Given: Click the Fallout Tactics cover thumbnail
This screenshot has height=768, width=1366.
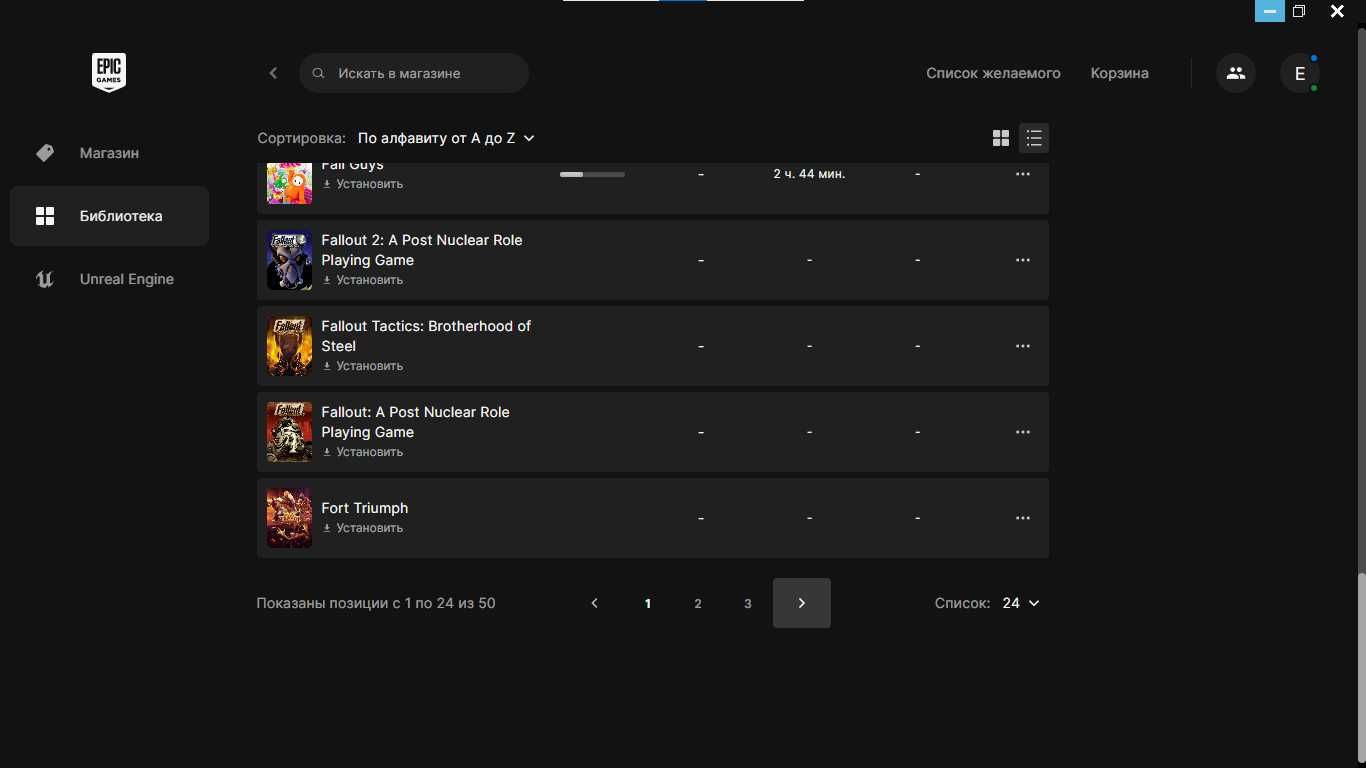Looking at the screenshot, I should [289, 346].
